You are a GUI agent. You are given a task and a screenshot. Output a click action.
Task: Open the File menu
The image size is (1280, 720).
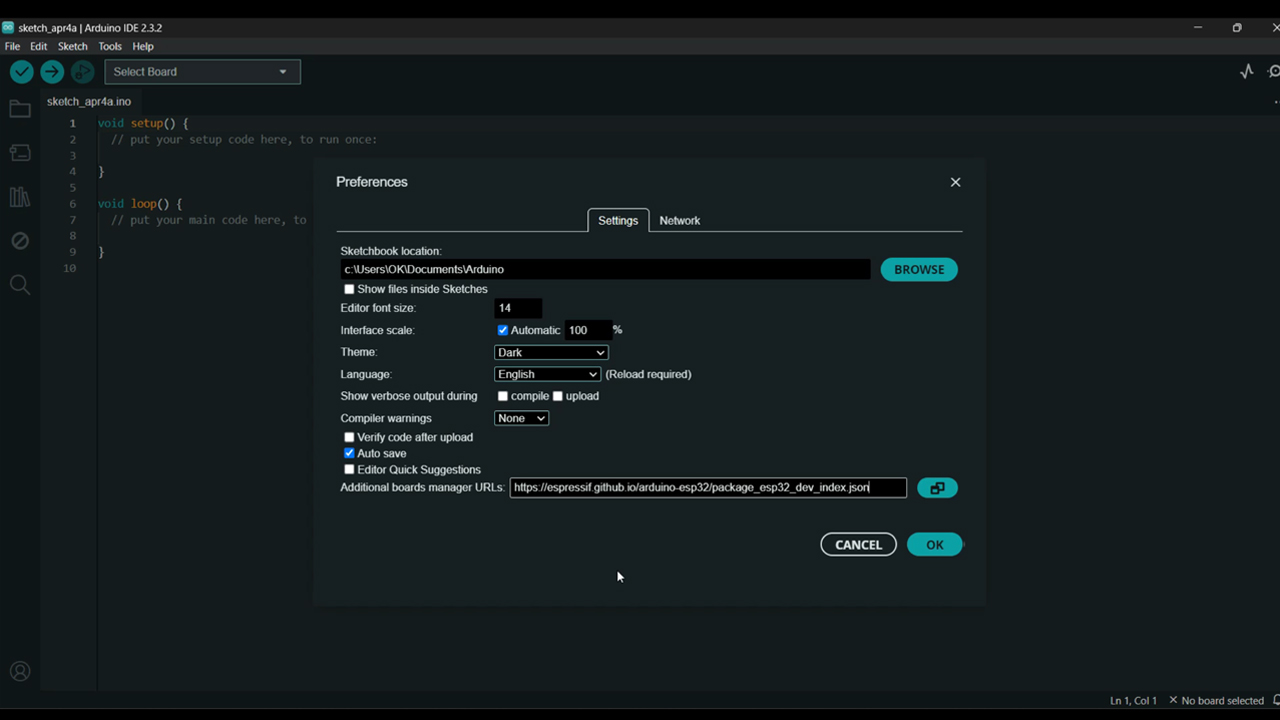click(x=12, y=46)
